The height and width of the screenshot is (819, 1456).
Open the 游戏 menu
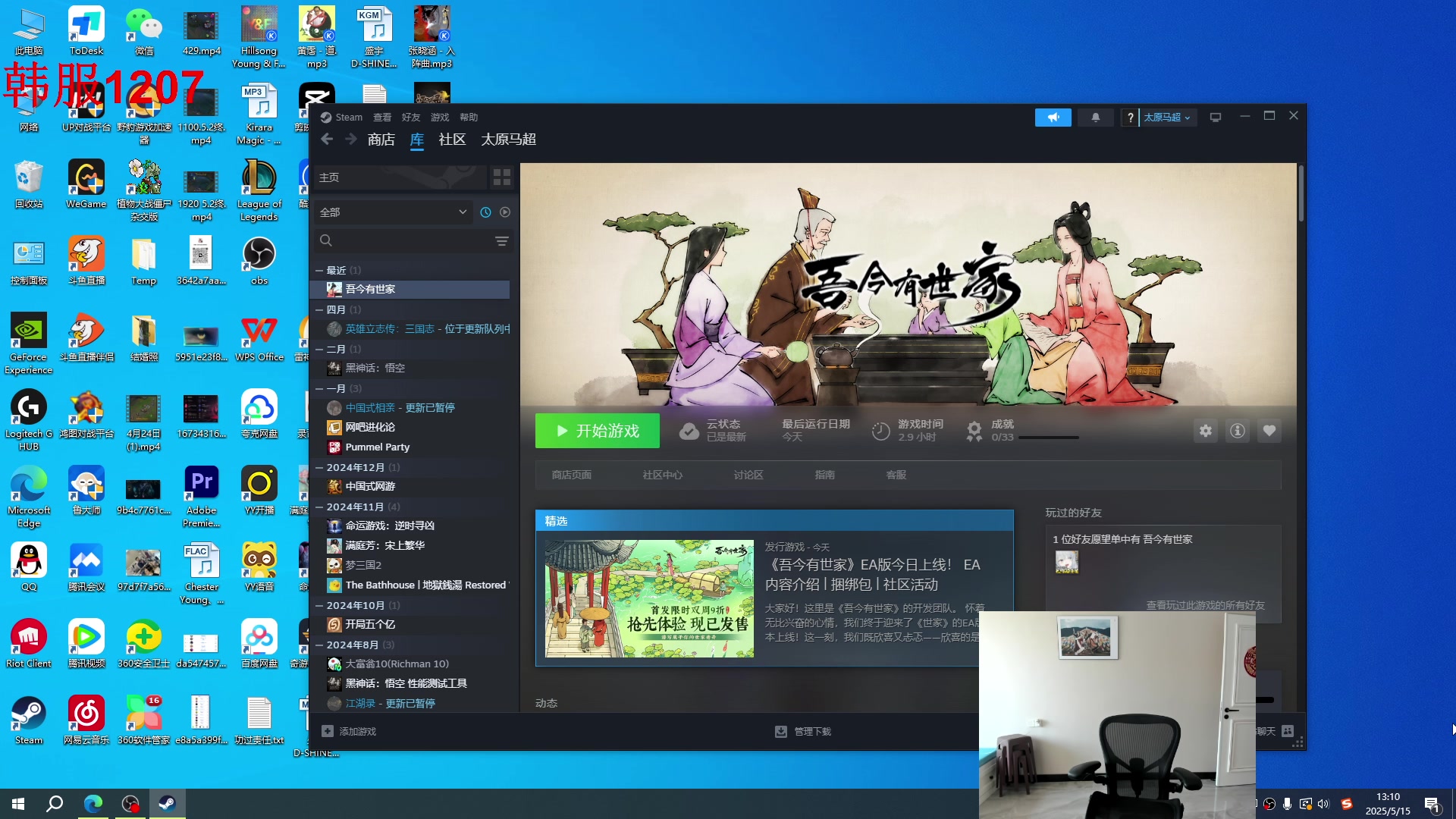[x=440, y=118]
